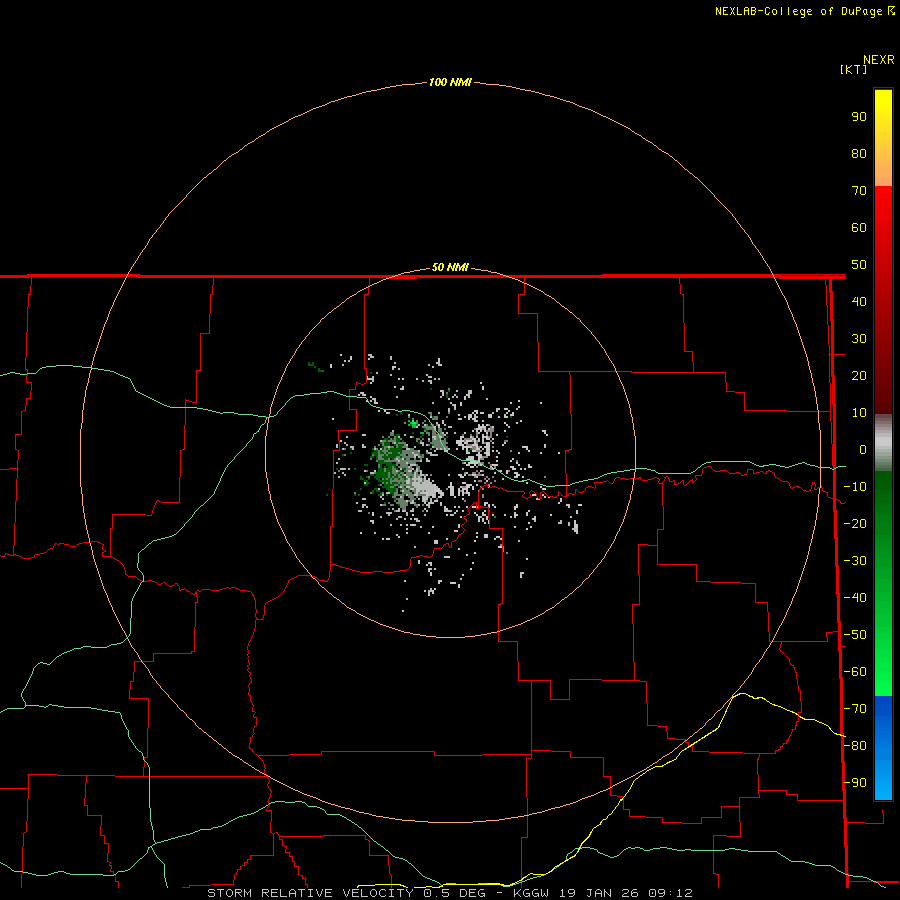Viewport: 900px width, 900px height.
Task: Click the positive 30 knot scale value
Action: [x=859, y=339]
